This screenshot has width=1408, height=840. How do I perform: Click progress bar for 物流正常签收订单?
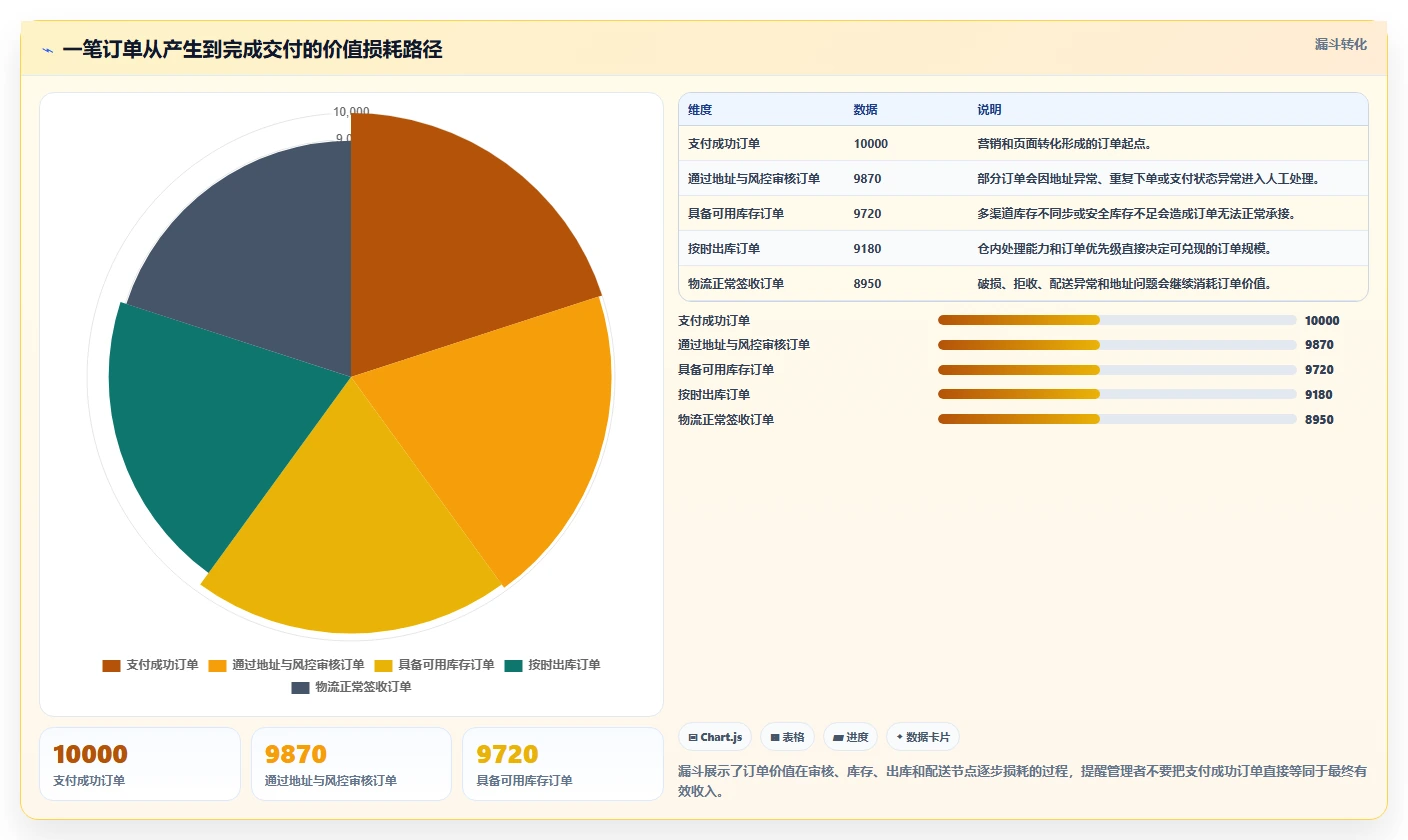(x=1117, y=420)
